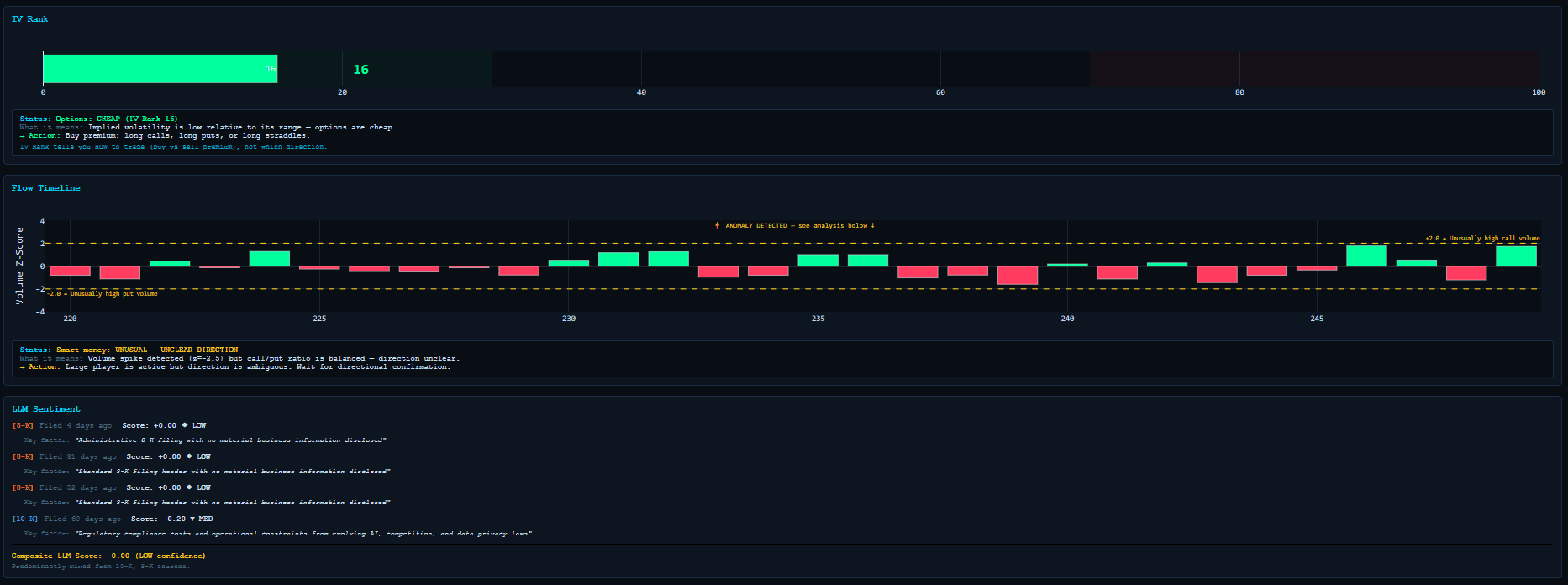This screenshot has height=585, width=1568.
Task: Click the diamond LOW icon on 4-days-ago filing
Action: click(185, 425)
